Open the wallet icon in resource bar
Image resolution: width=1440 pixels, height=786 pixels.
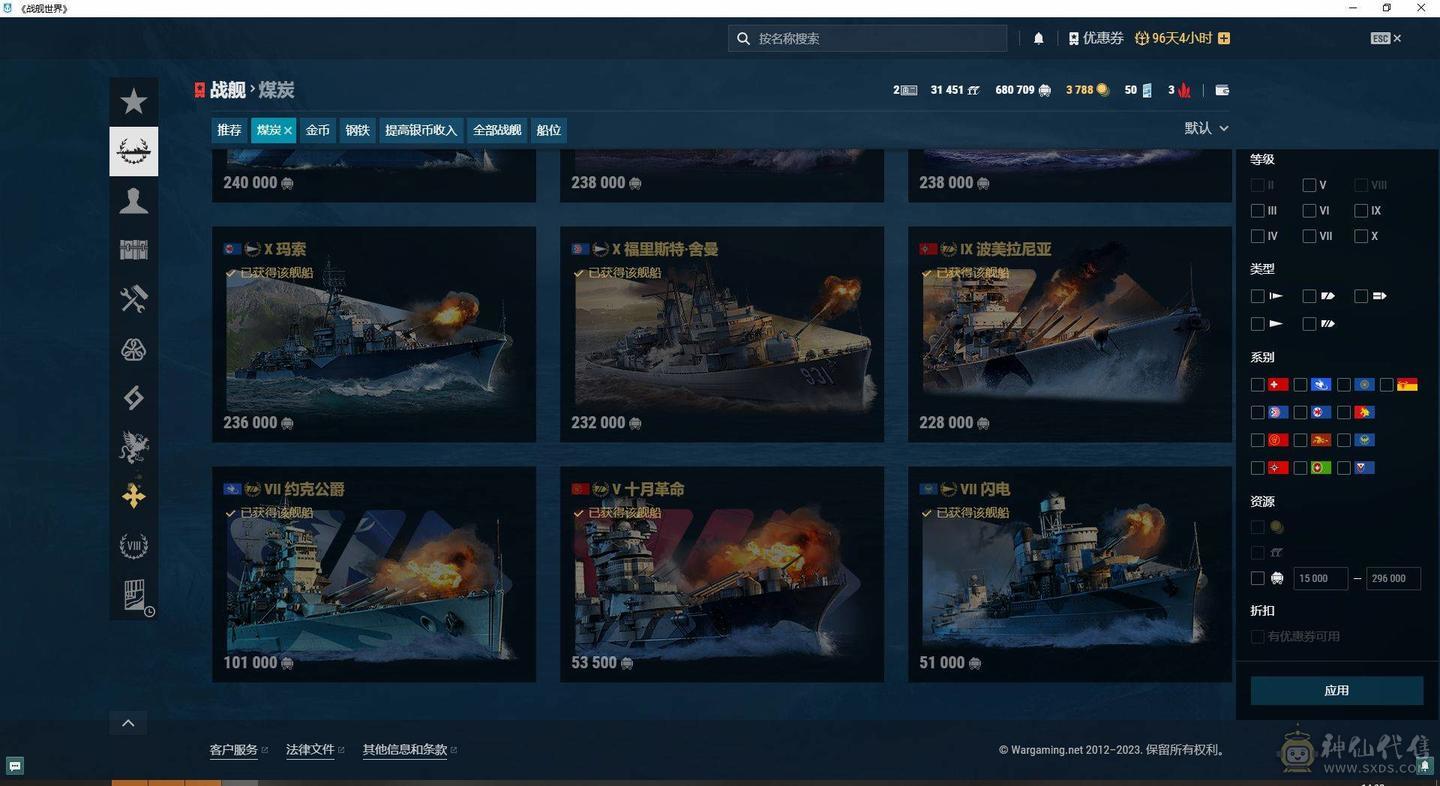(1221, 90)
